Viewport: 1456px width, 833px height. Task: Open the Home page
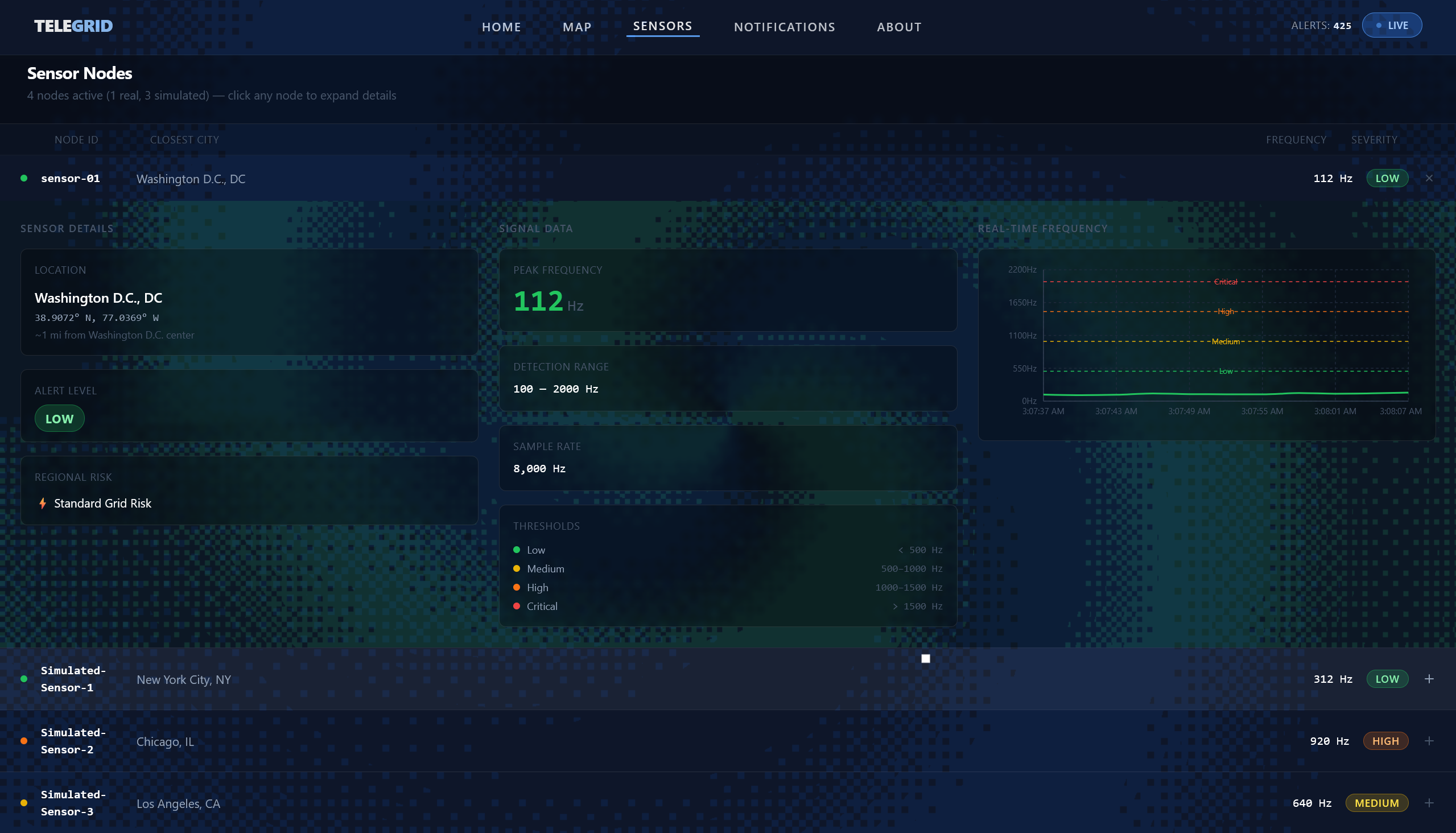pyautogui.click(x=501, y=27)
